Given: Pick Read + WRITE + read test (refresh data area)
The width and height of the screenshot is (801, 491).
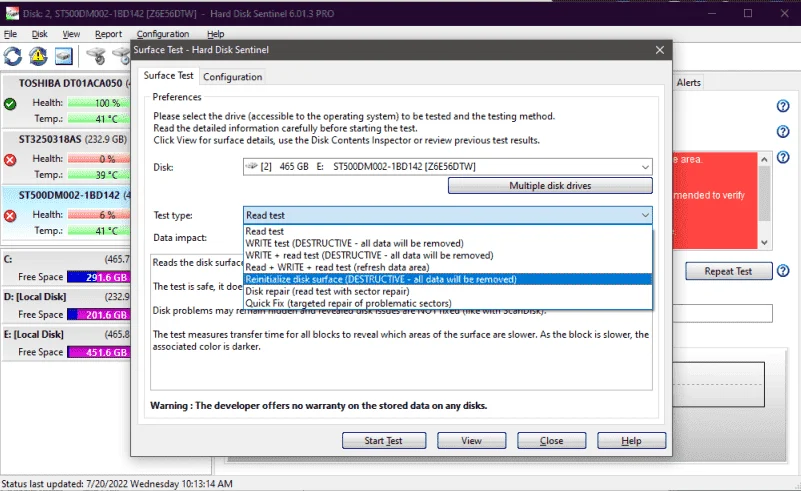Looking at the screenshot, I should [x=447, y=267].
